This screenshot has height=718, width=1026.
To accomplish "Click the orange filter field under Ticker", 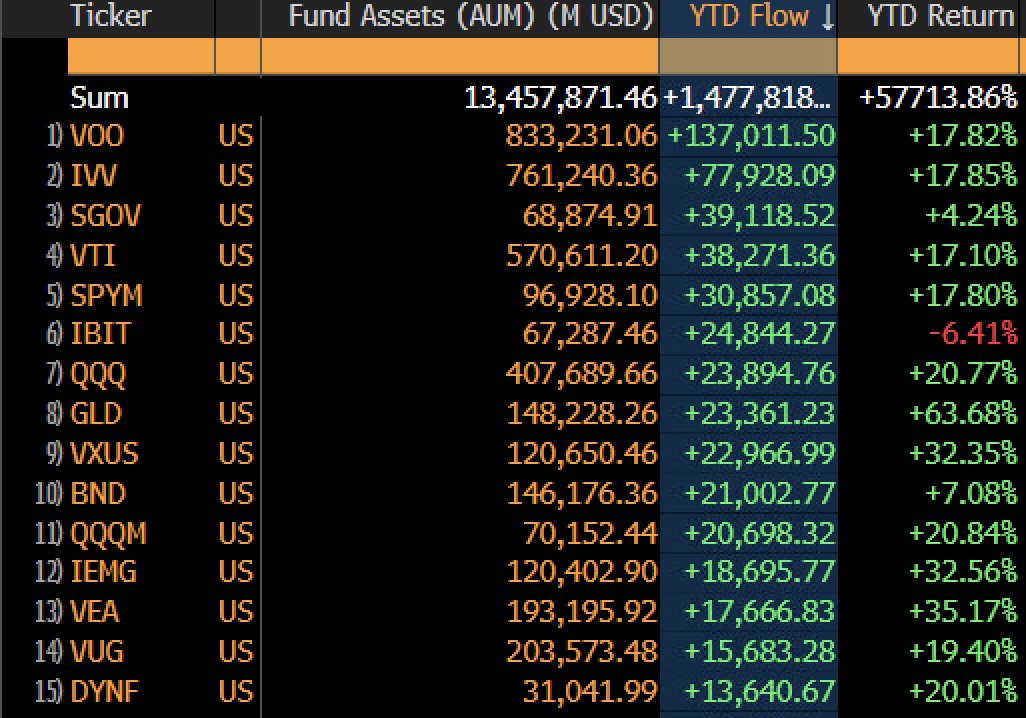I will (140, 57).
